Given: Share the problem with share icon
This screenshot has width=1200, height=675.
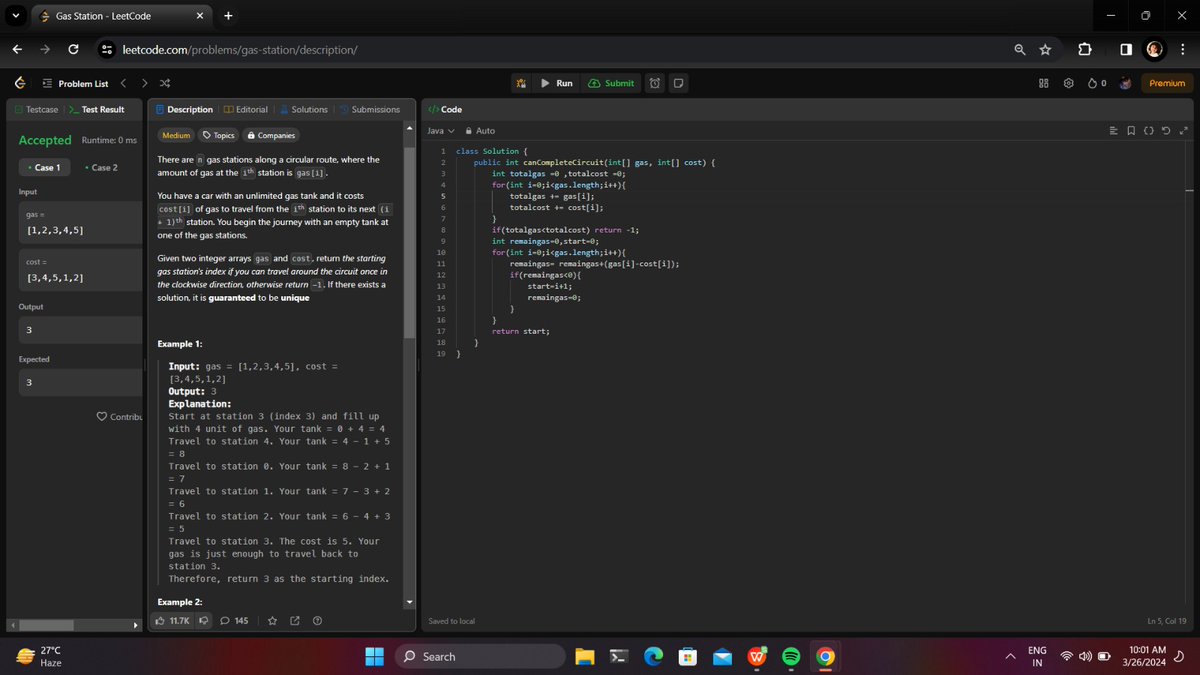Looking at the screenshot, I should click(295, 621).
